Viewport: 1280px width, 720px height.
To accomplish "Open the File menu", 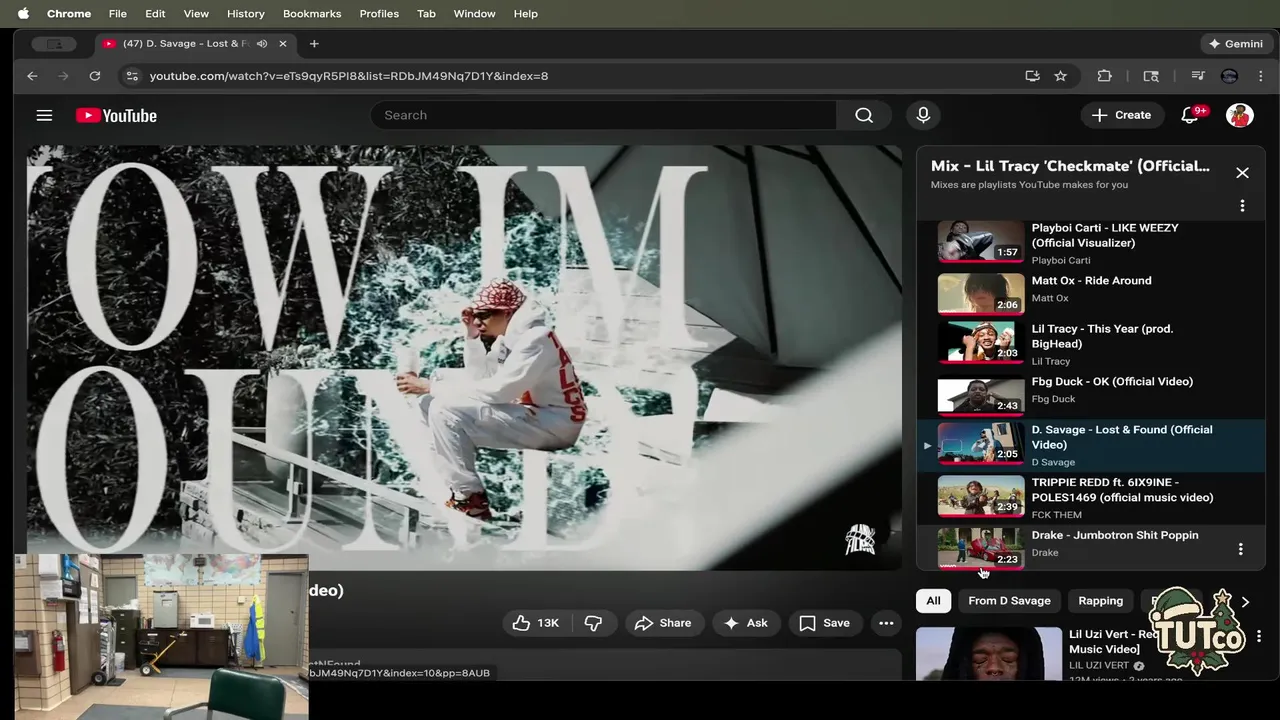I will point(117,14).
